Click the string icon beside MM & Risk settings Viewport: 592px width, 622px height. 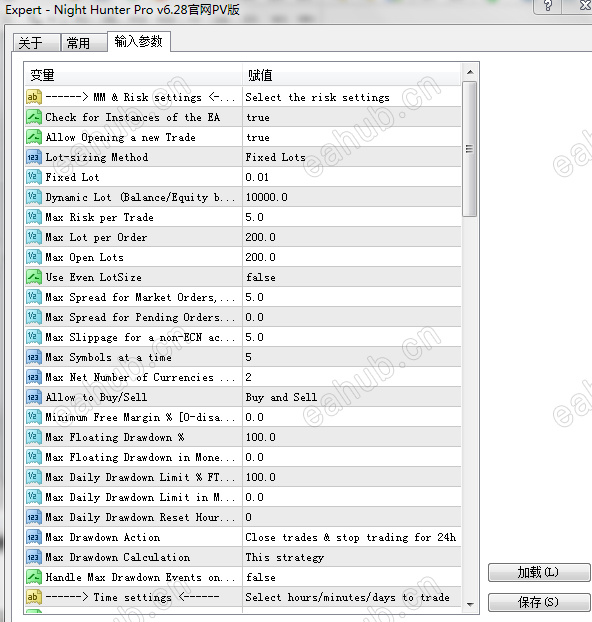click(34, 97)
